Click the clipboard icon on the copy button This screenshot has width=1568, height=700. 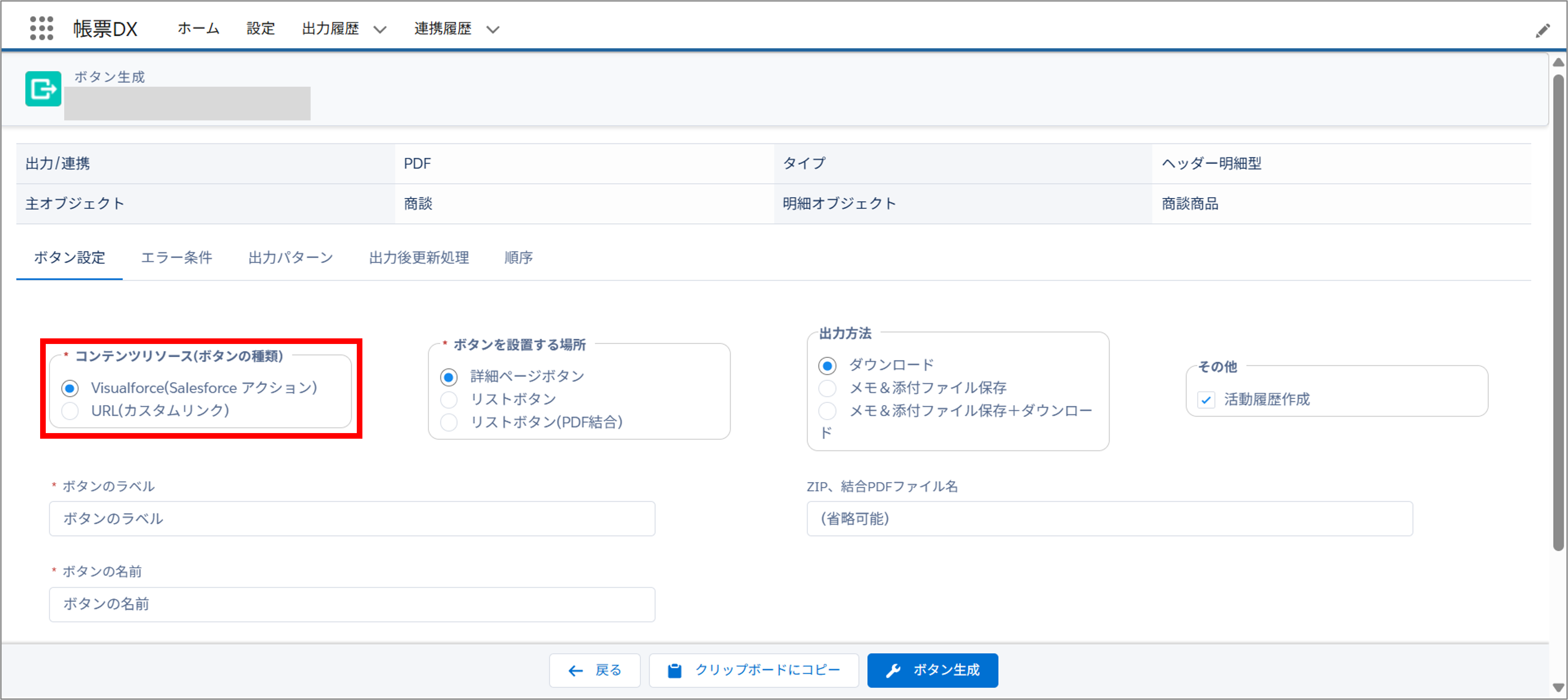pos(674,671)
